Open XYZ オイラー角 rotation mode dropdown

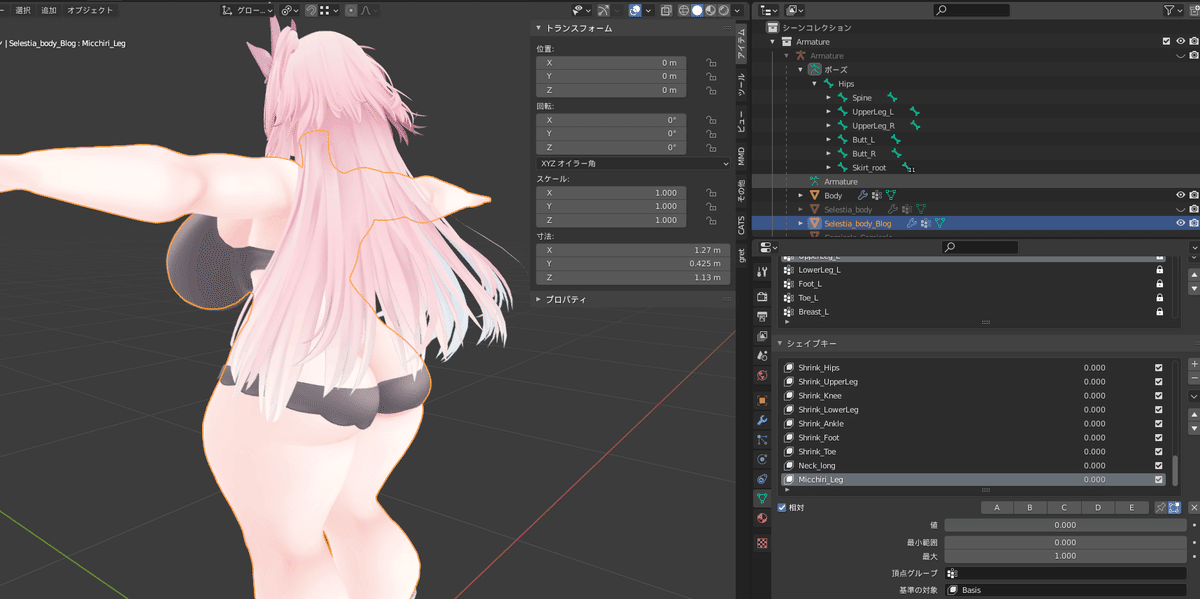(633, 163)
